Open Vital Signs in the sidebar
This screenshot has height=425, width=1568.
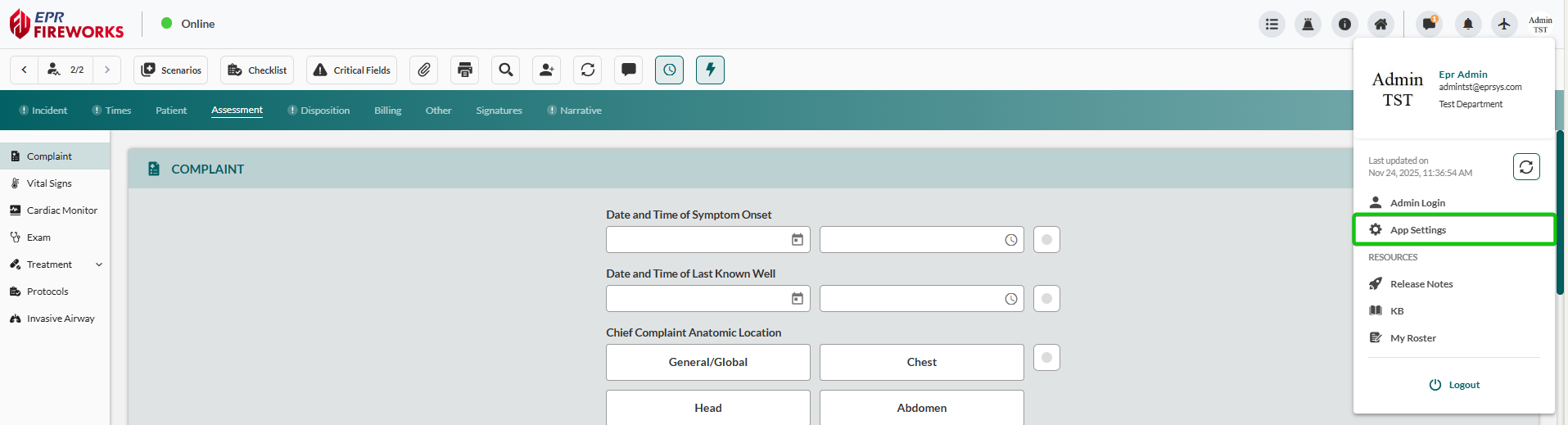(49, 183)
